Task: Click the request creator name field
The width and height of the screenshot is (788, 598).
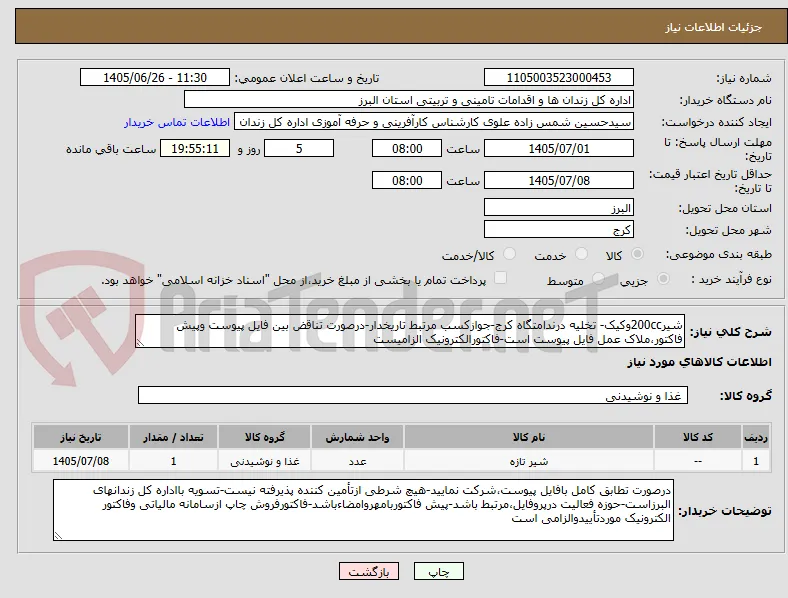Action: point(434,122)
